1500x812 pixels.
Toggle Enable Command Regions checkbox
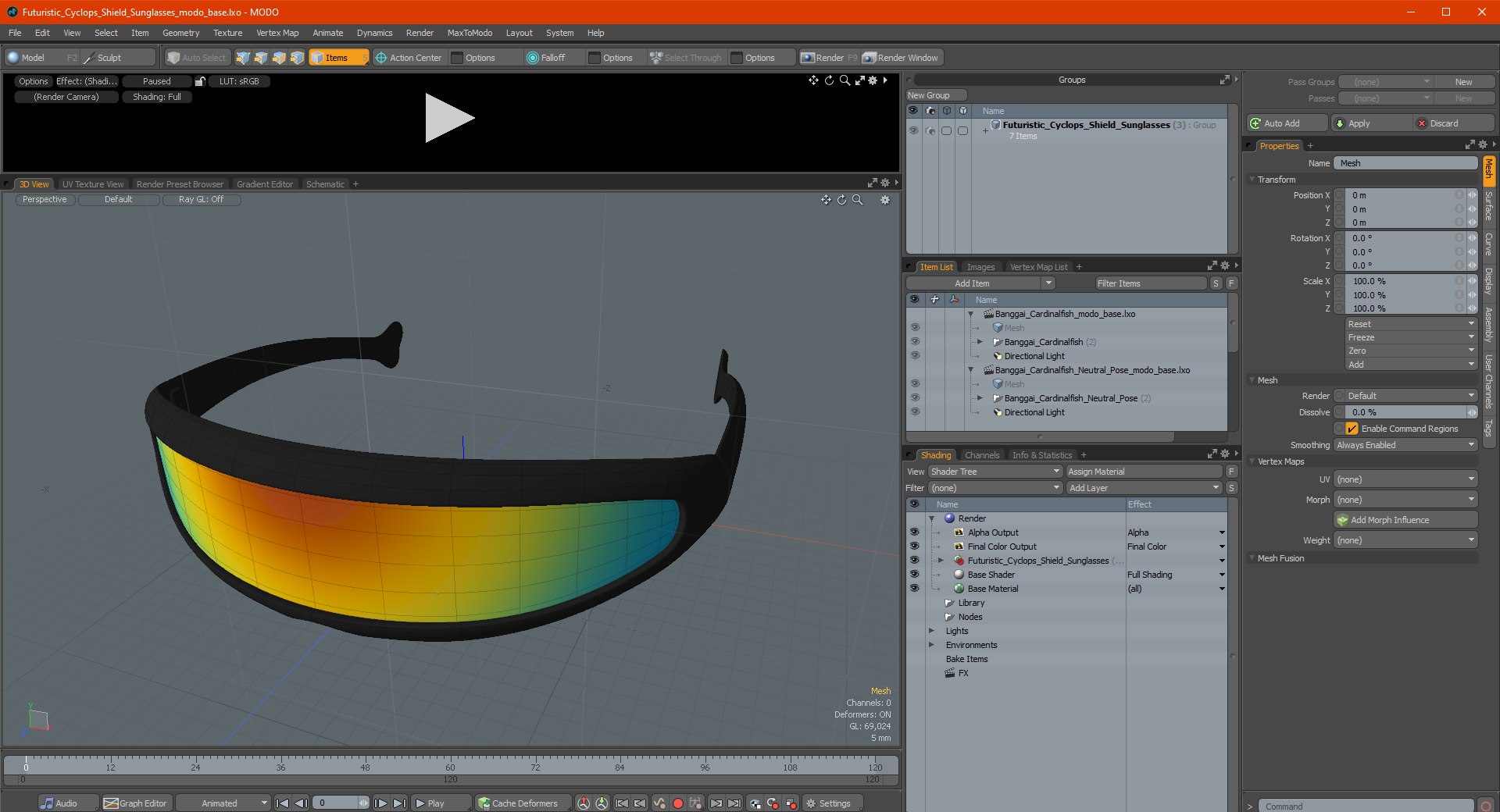coord(1352,429)
